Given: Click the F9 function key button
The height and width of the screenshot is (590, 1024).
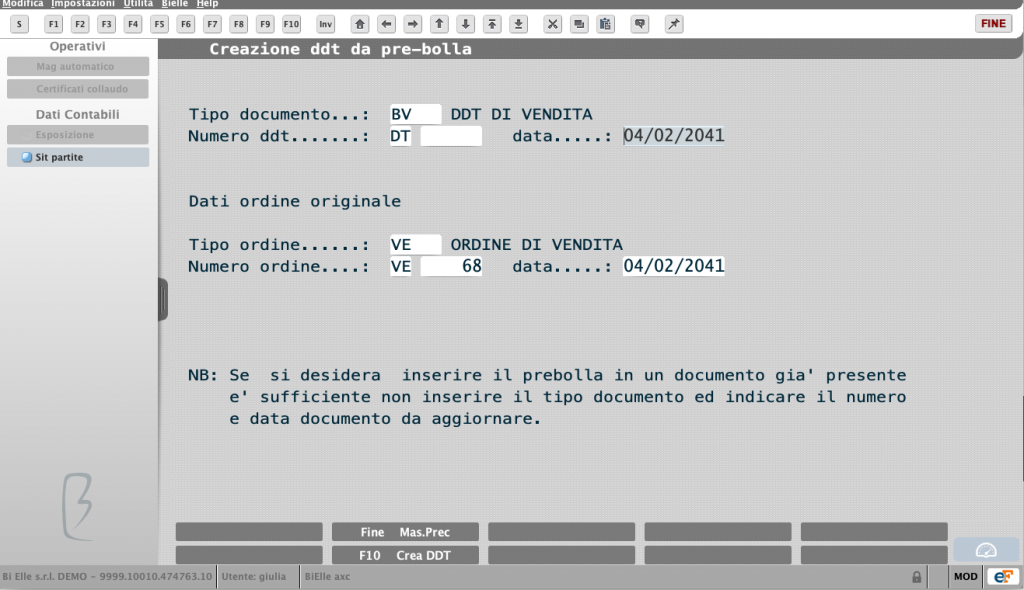Looking at the screenshot, I should click(265, 24).
